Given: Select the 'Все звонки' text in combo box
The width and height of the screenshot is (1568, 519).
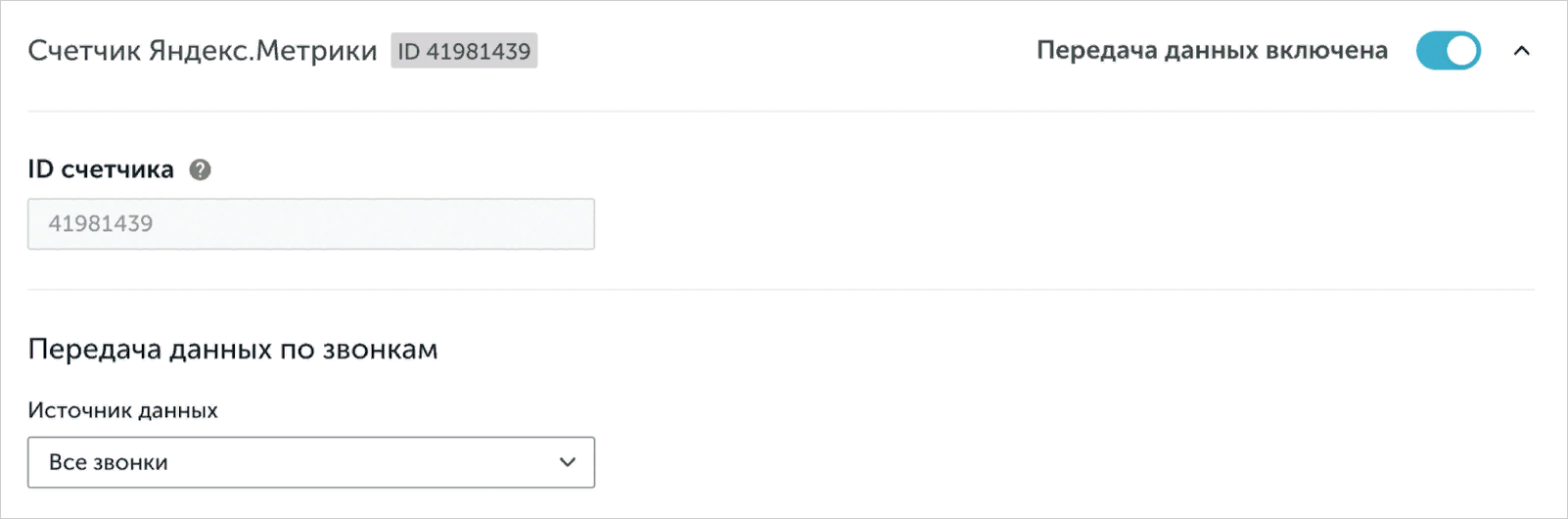Looking at the screenshot, I should [109, 462].
